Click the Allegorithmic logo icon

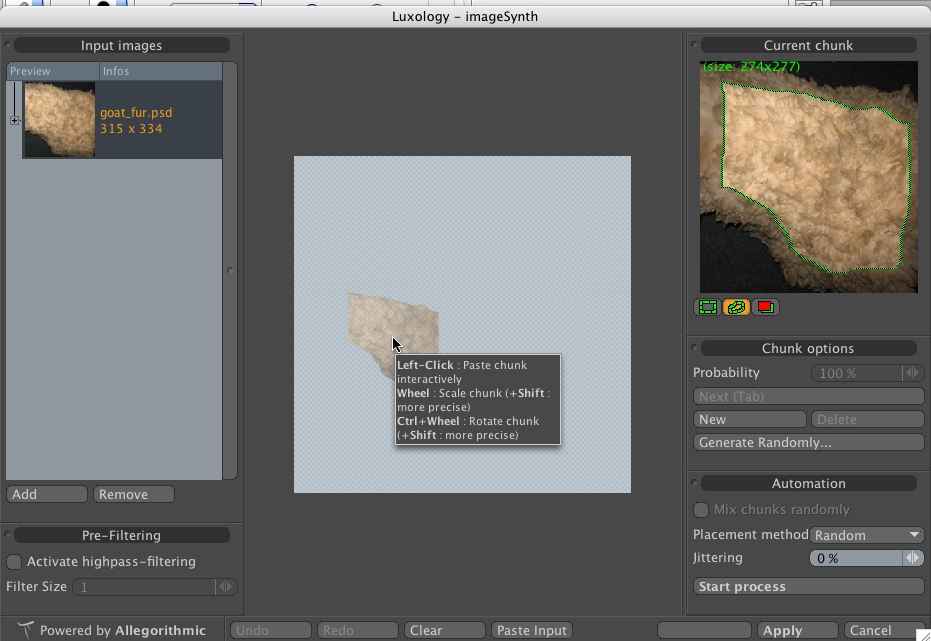point(25,630)
